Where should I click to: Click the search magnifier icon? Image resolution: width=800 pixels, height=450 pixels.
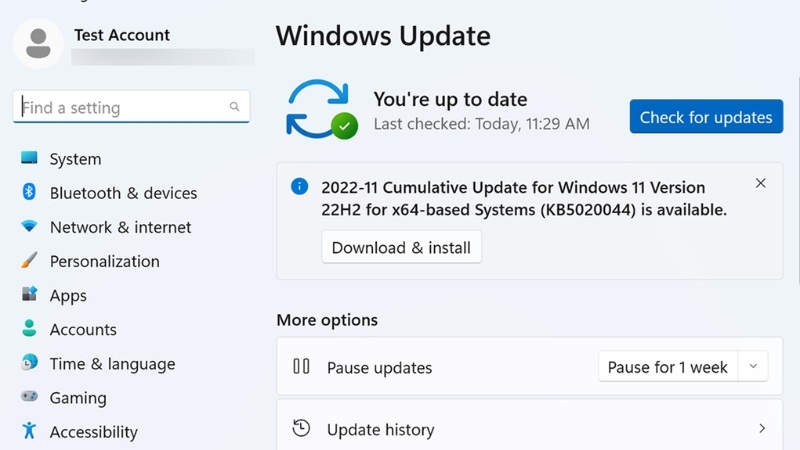[x=234, y=106]
